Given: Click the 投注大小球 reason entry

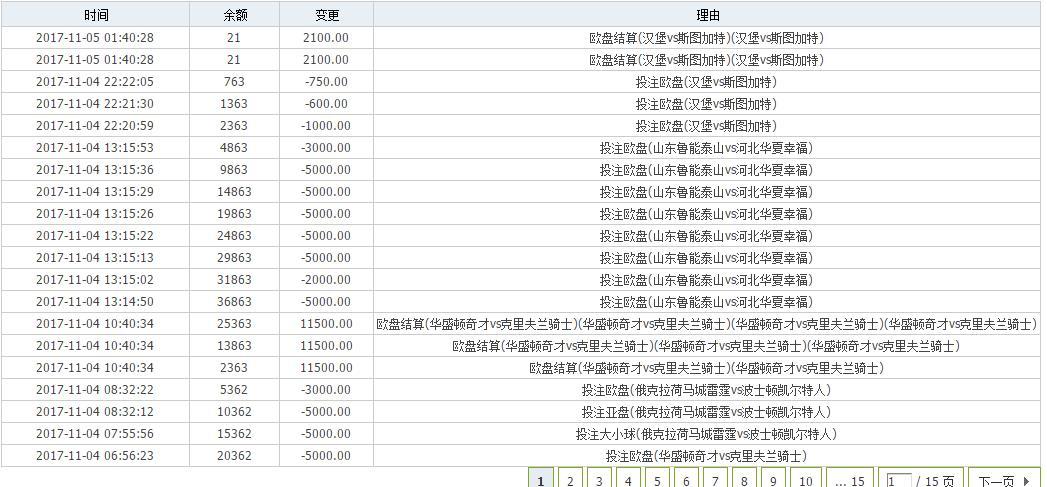Looking at the screenshot, I should (706, 434).
